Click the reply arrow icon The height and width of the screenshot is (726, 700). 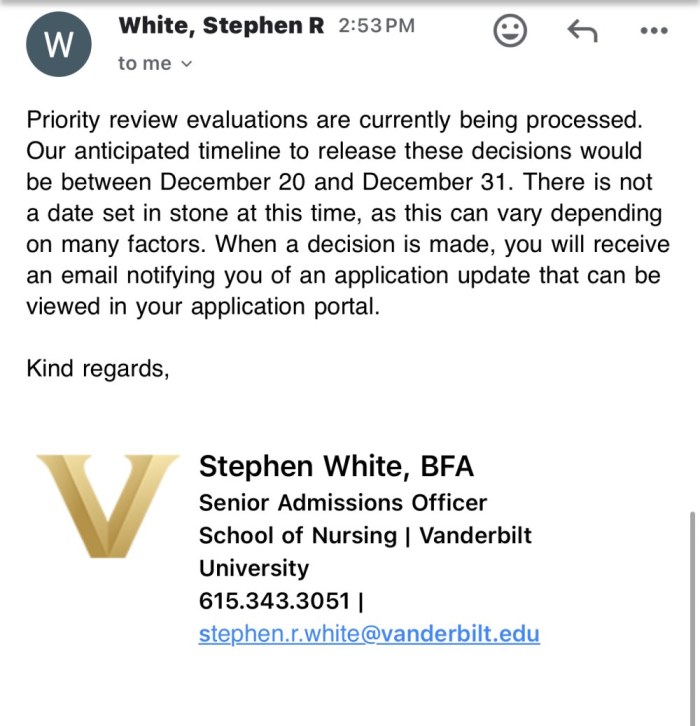coord(582,31)
